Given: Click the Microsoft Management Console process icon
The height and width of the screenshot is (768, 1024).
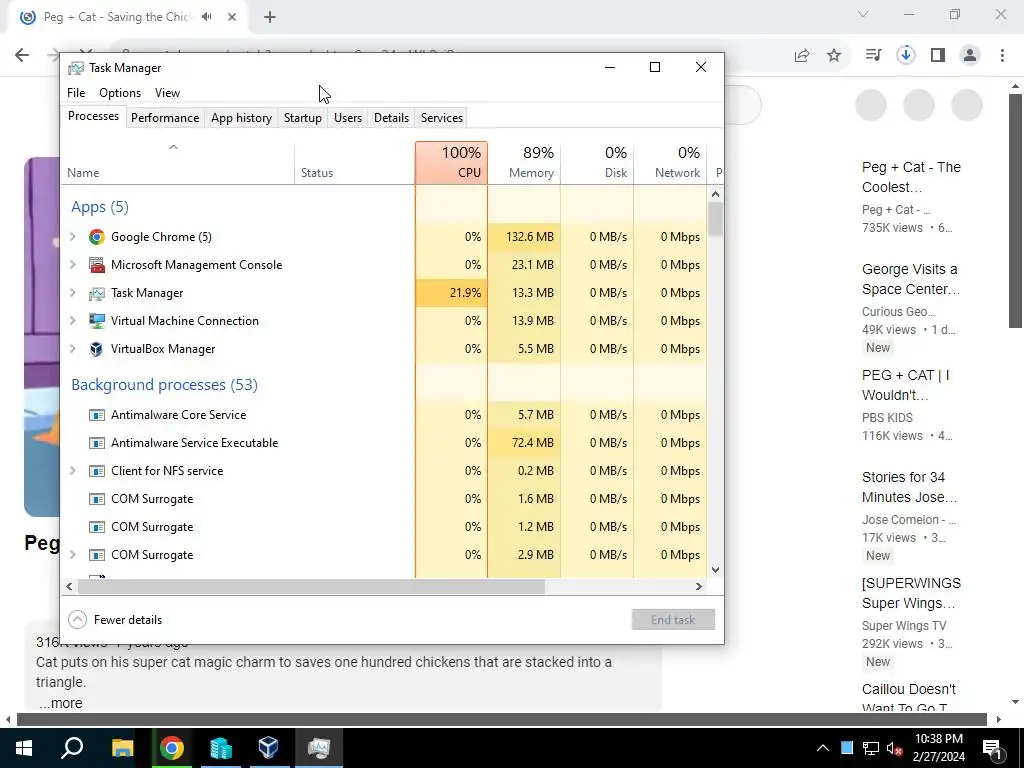Looking at the screenshot, I should pos(97,265).
